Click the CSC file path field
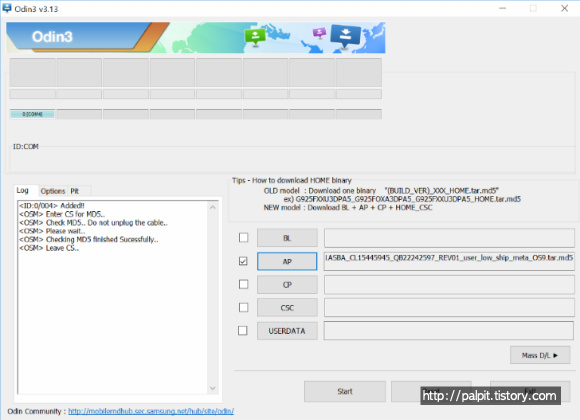 [x=449, y=308]
